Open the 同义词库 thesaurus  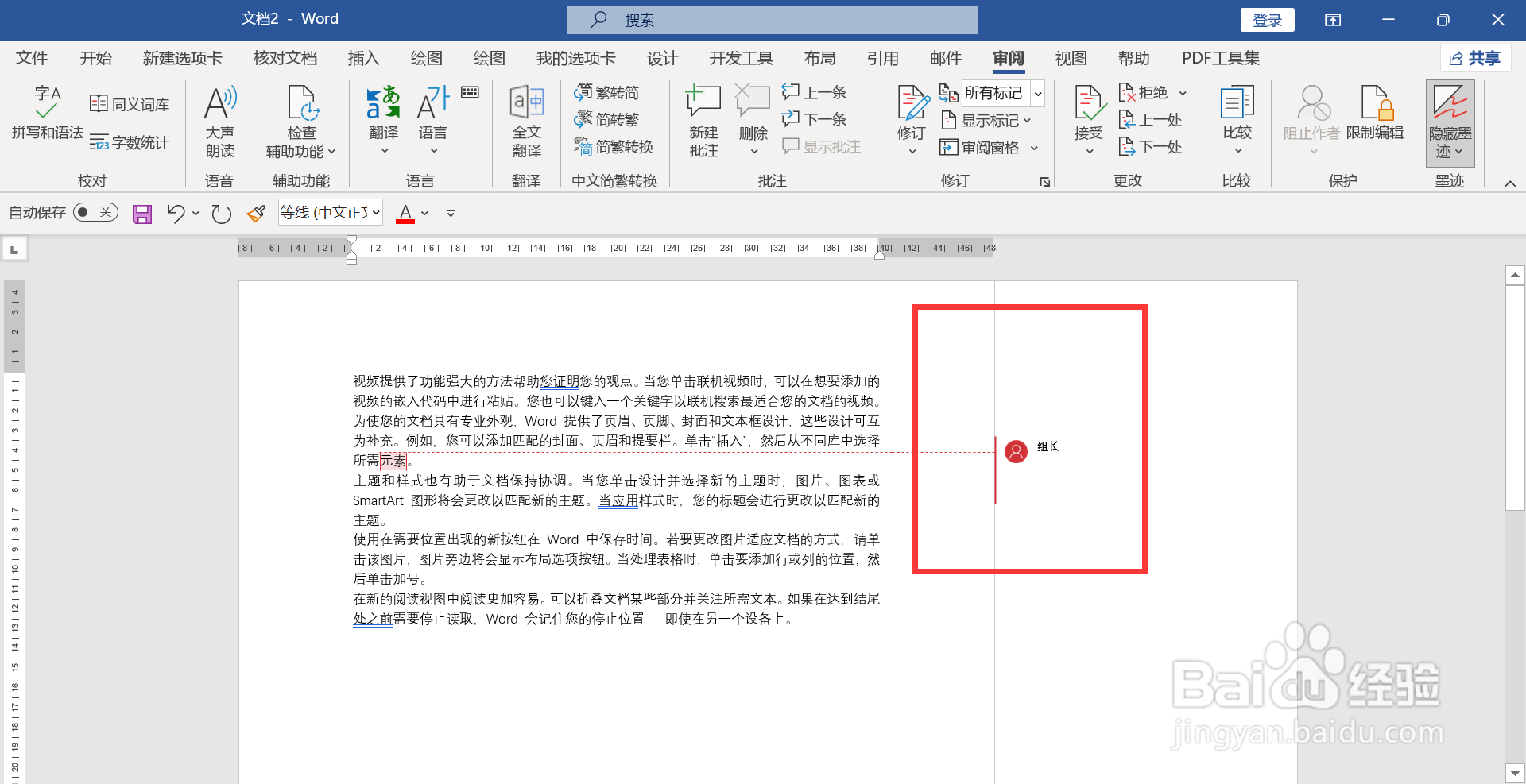tap(129, 104)
